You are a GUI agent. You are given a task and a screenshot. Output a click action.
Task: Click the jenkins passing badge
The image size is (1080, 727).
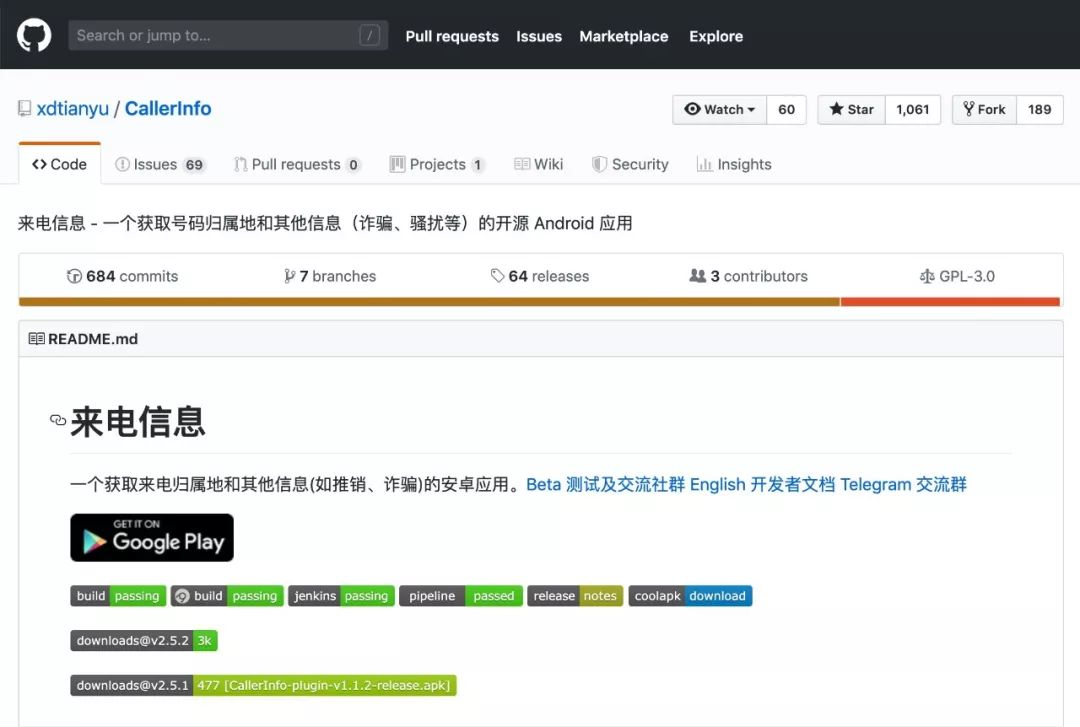341,596
